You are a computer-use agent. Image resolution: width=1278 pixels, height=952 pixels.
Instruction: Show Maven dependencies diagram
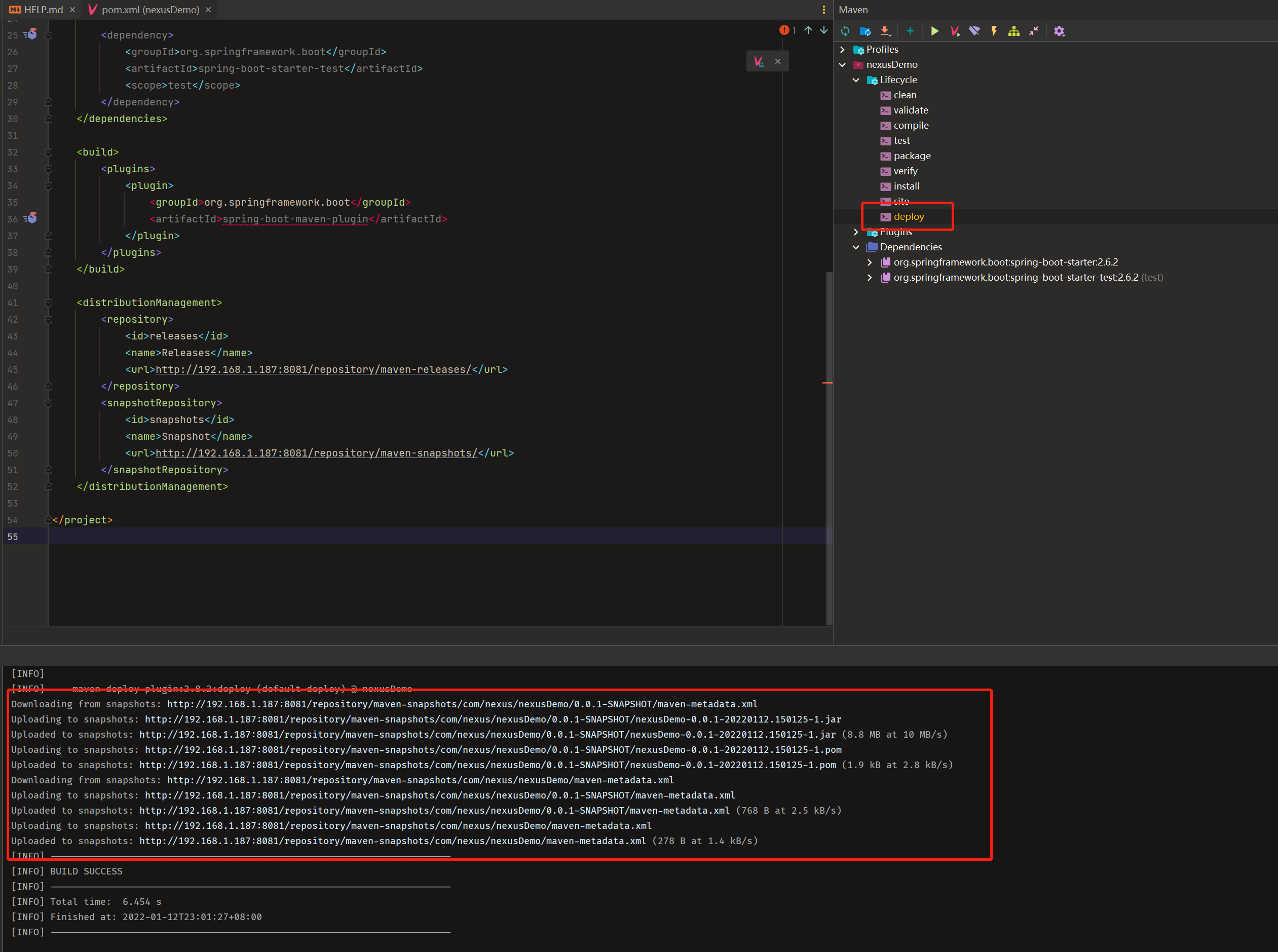1014,31
